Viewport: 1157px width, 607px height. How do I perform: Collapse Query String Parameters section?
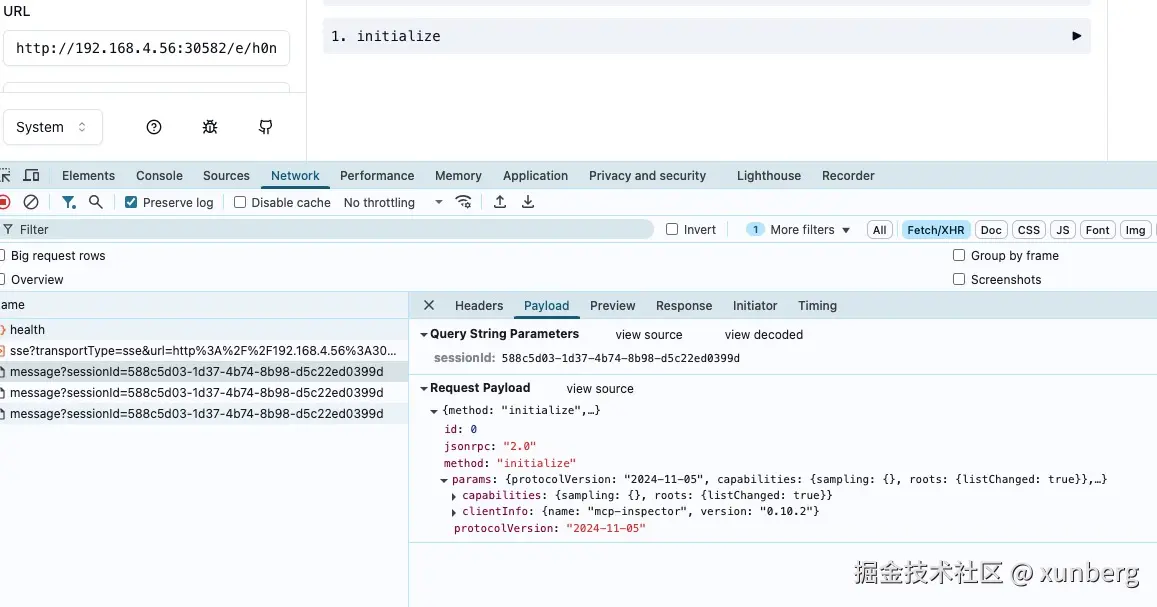click(x=424, y=334)
